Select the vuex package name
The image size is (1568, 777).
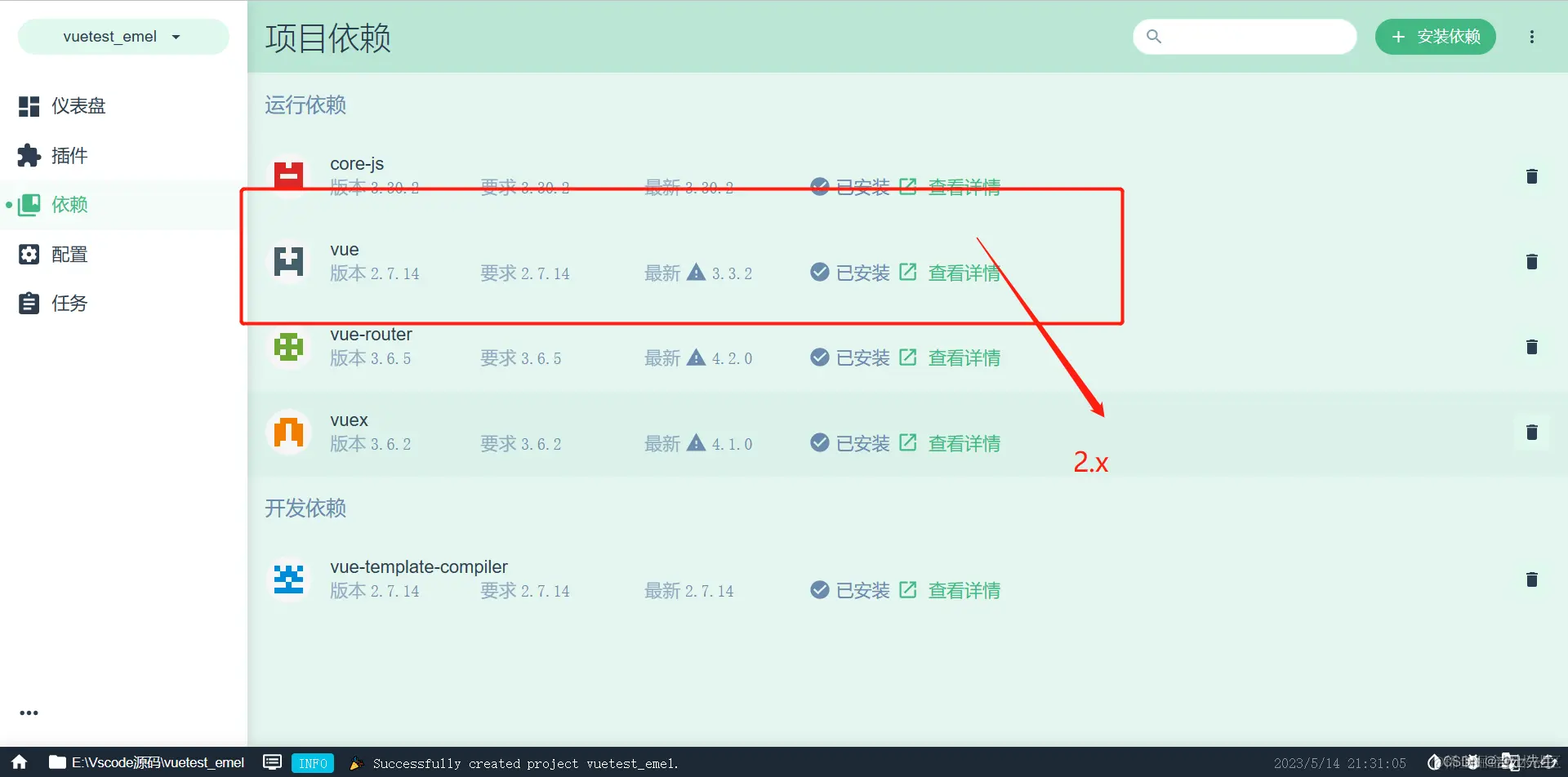click(349, 420)
